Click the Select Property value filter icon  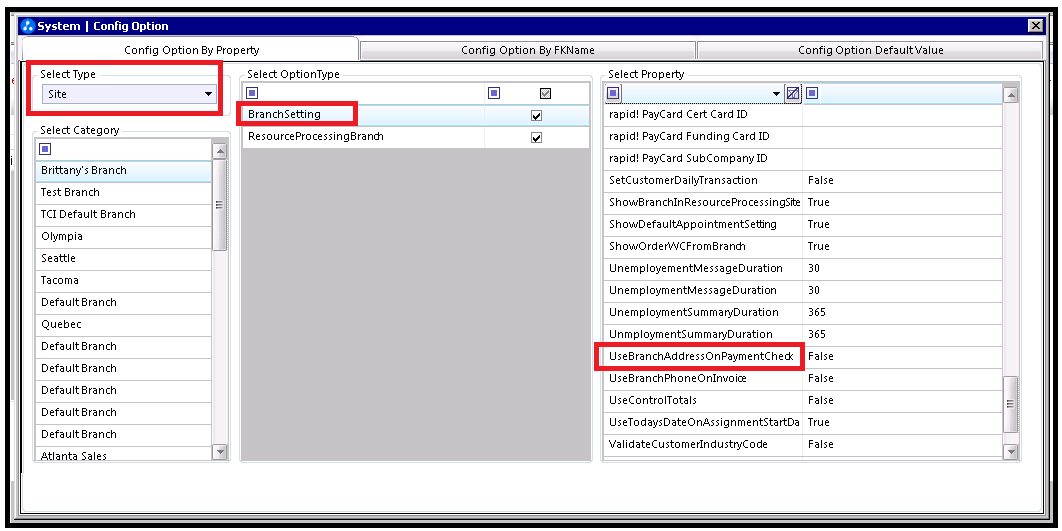pos(812,93)
